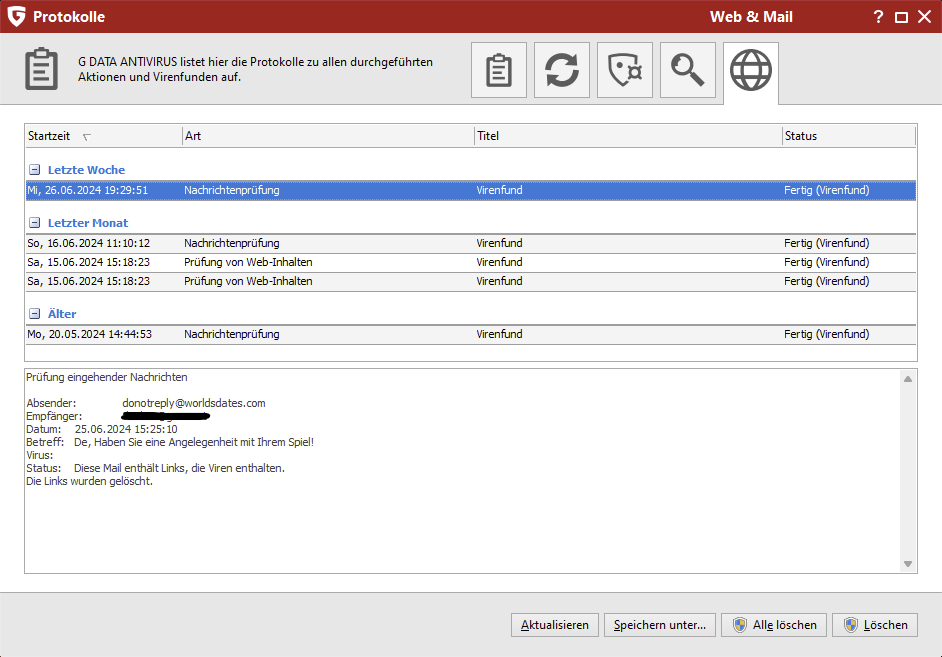Click sender address donotreply@worldsdates.com
The image size is (942, 657).
193,403
